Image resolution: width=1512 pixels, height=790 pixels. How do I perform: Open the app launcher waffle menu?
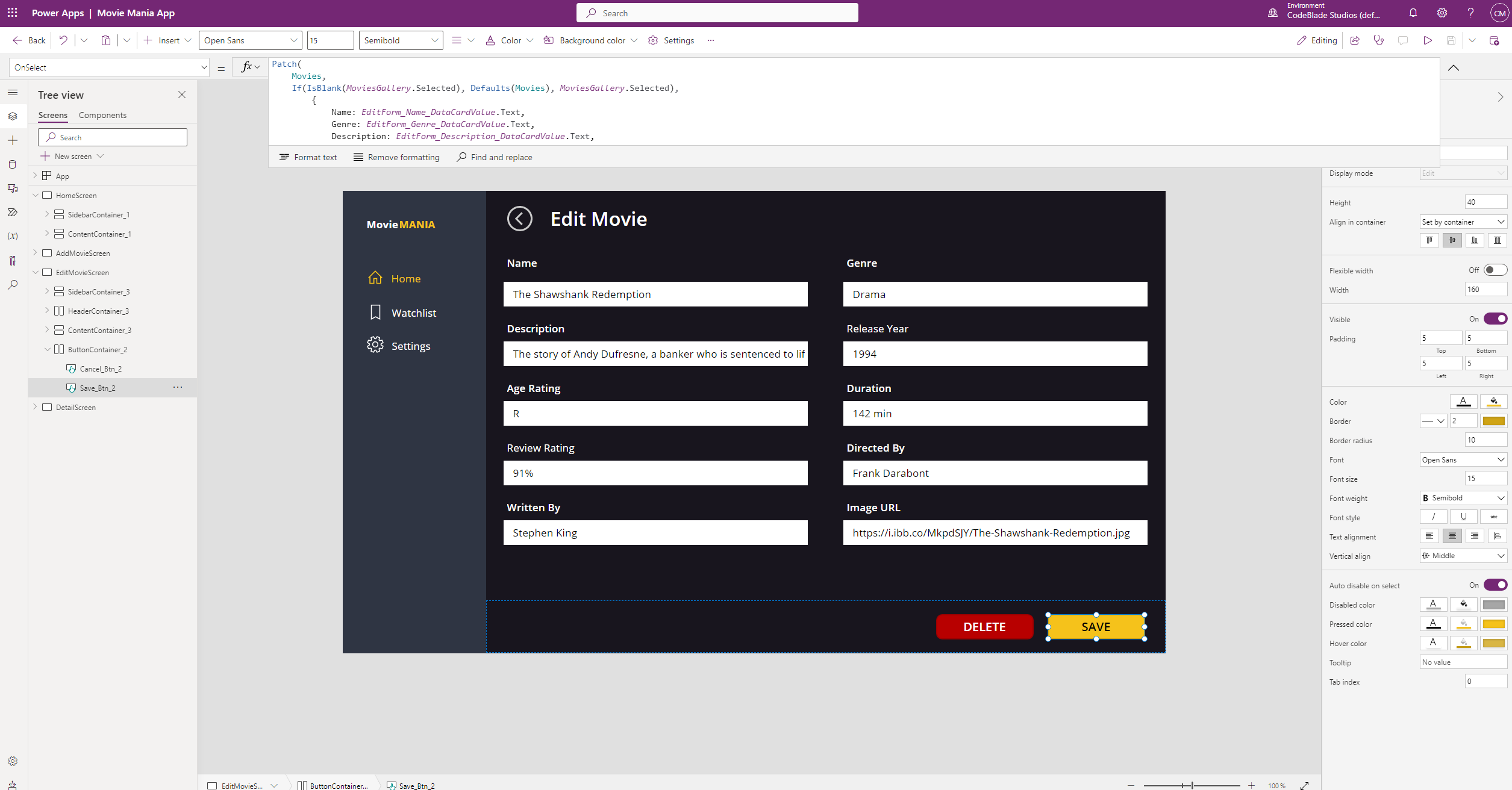[x=12, y=13]
